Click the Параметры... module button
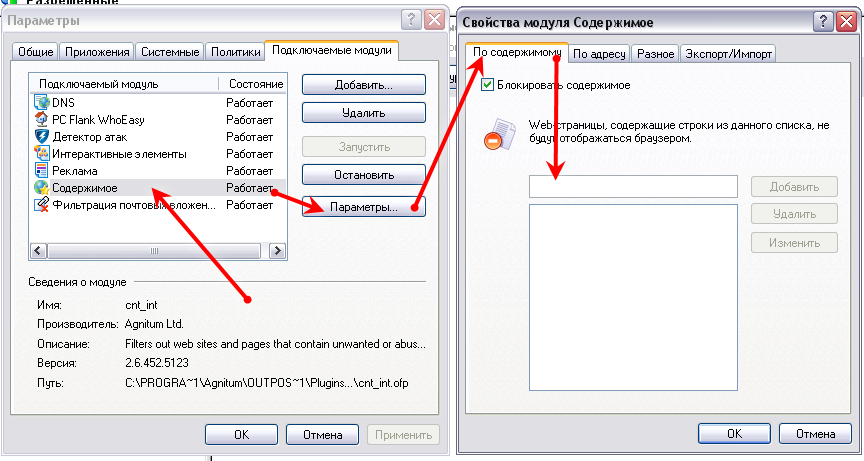Viewport: 864px width, 461px height. pos(364,207)
